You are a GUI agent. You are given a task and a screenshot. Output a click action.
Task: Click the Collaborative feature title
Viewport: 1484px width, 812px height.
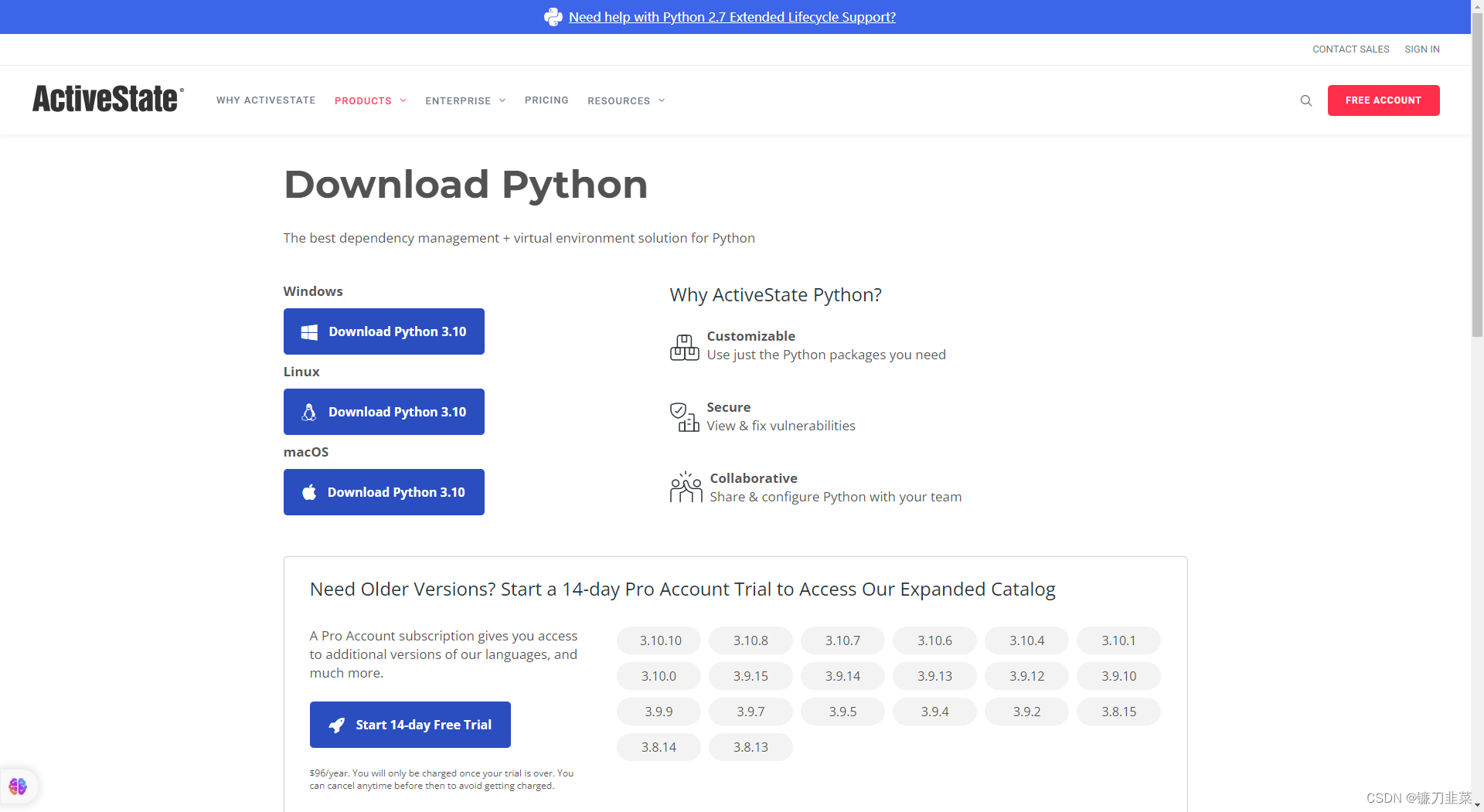pyautogui.click(x=754, y=478)
